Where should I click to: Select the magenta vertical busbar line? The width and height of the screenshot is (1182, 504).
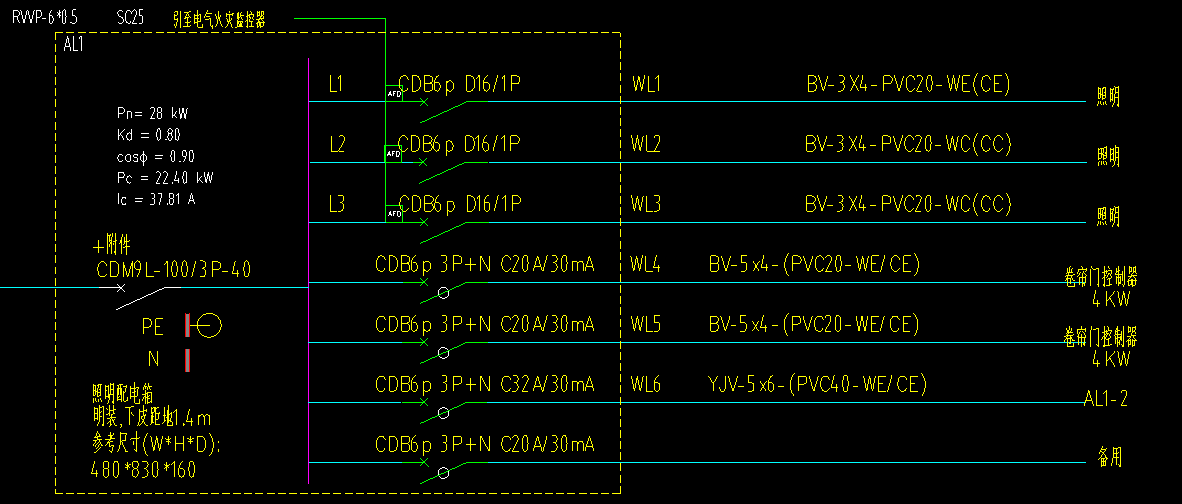pyautogui.click(x=309, y=270)
